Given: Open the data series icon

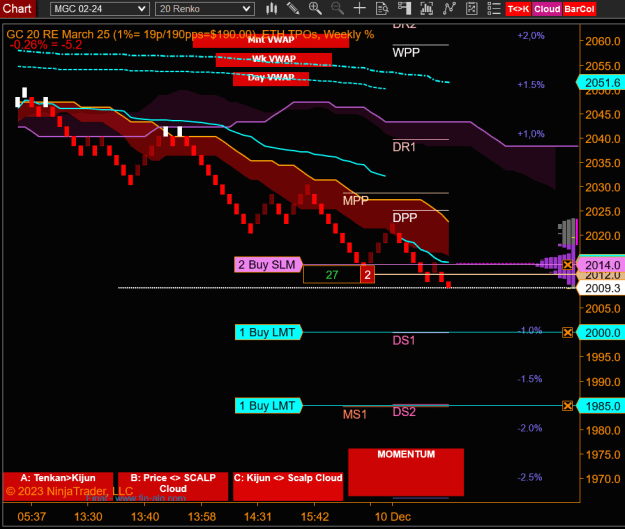Looking at the screenshot, I should pyautogui.click(x=426, y=8).
